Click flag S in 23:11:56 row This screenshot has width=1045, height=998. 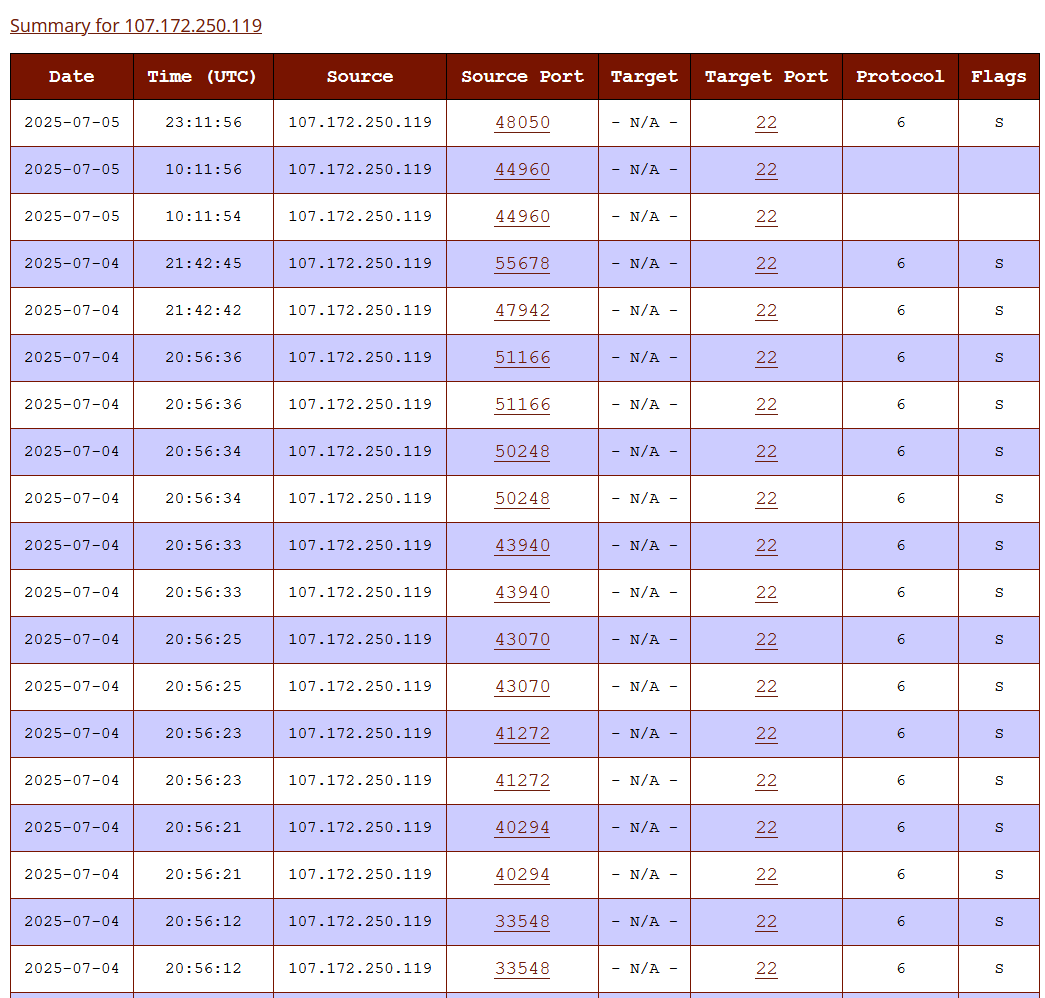(999, 123)
